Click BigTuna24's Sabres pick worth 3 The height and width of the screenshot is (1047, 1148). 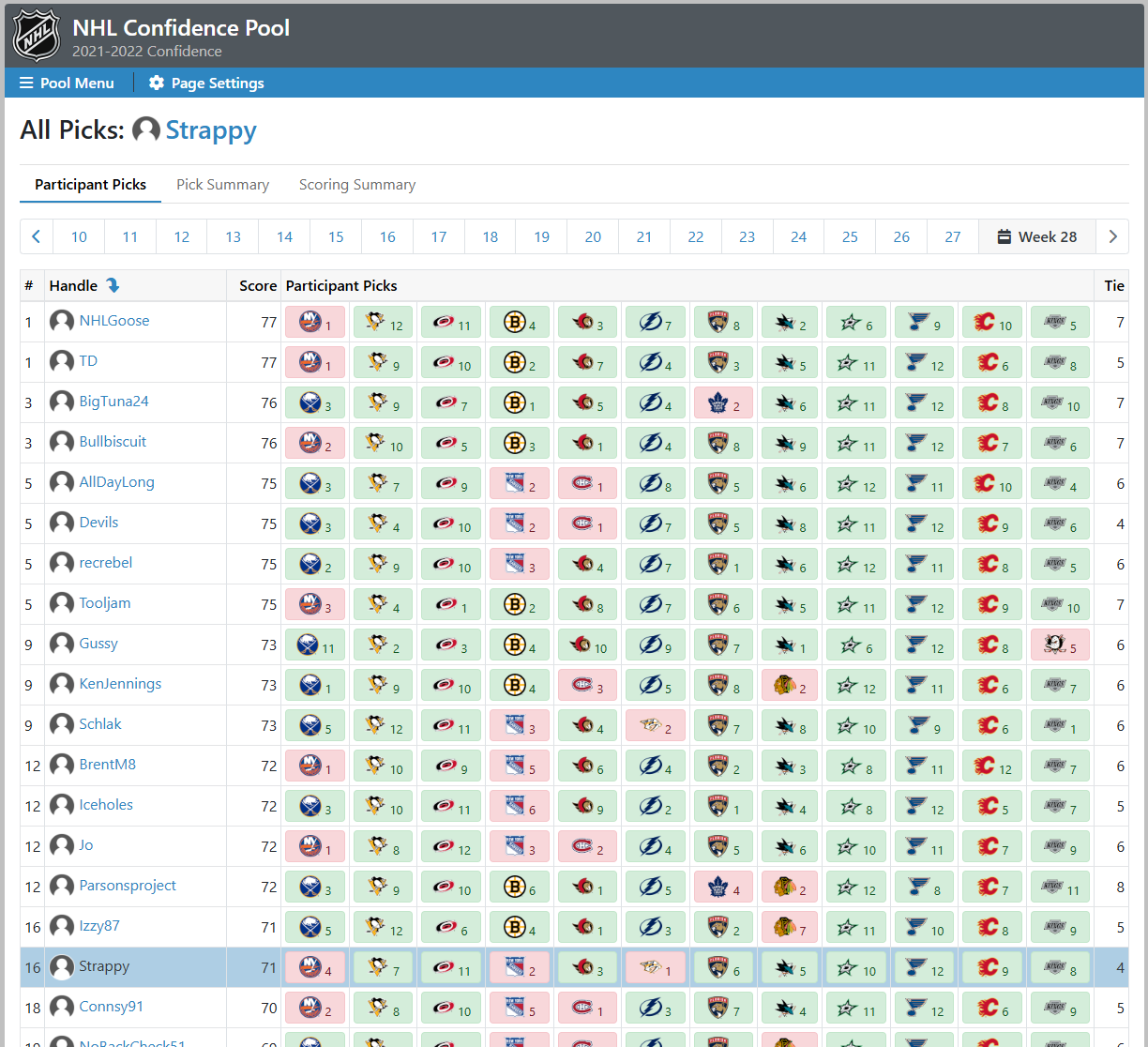(x=315, y=403)
